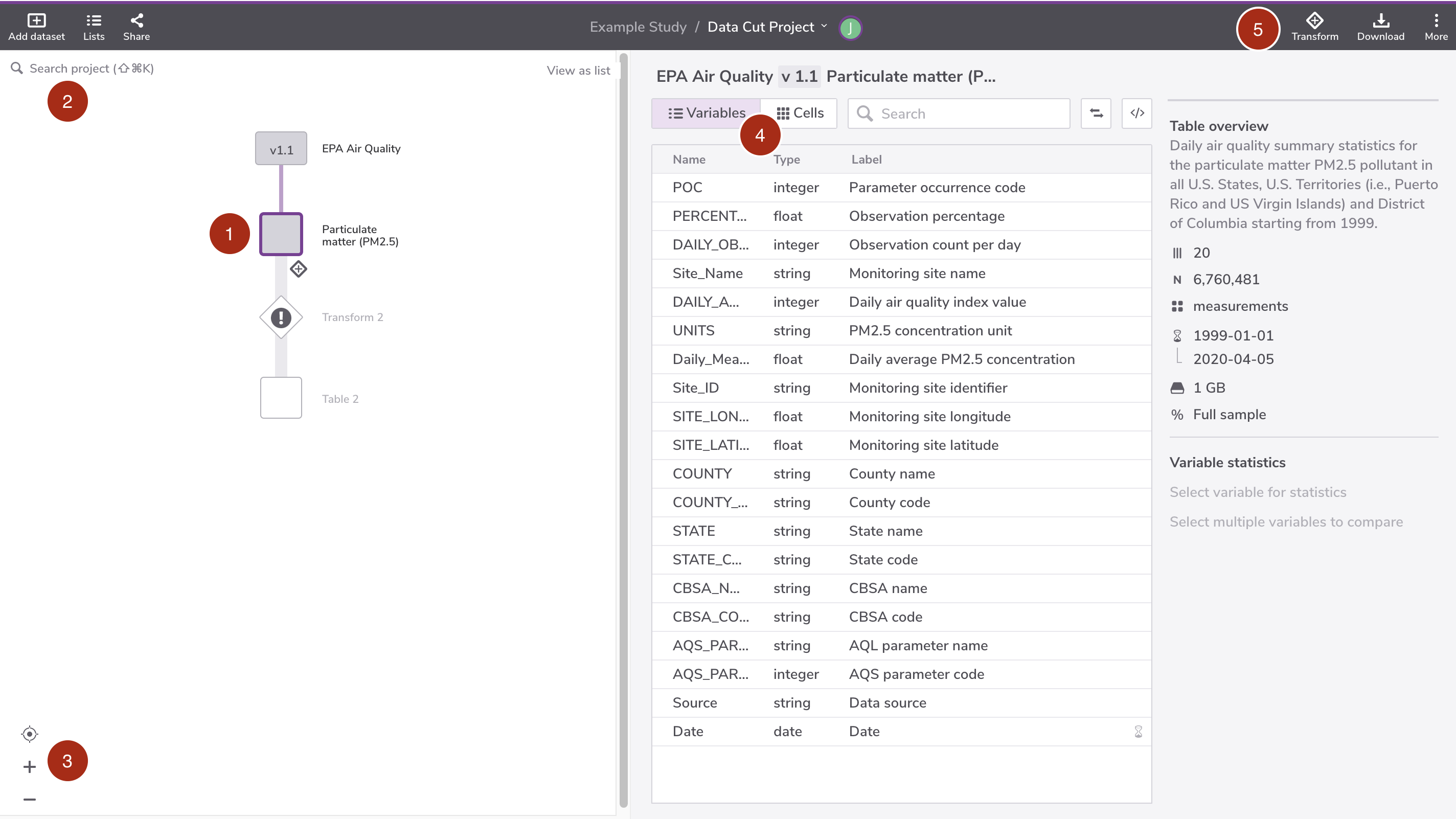Click the EPA Air Quality title

click(x=714, y=76)
